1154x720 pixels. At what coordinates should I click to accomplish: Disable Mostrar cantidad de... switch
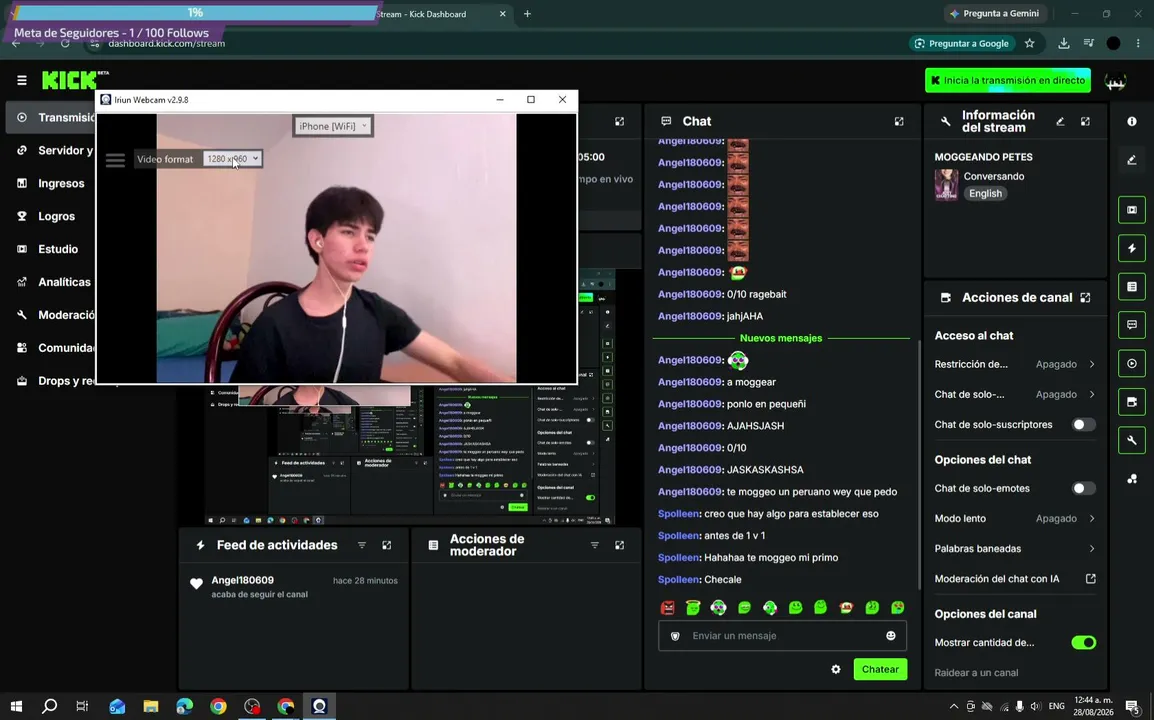[1083, 643]
